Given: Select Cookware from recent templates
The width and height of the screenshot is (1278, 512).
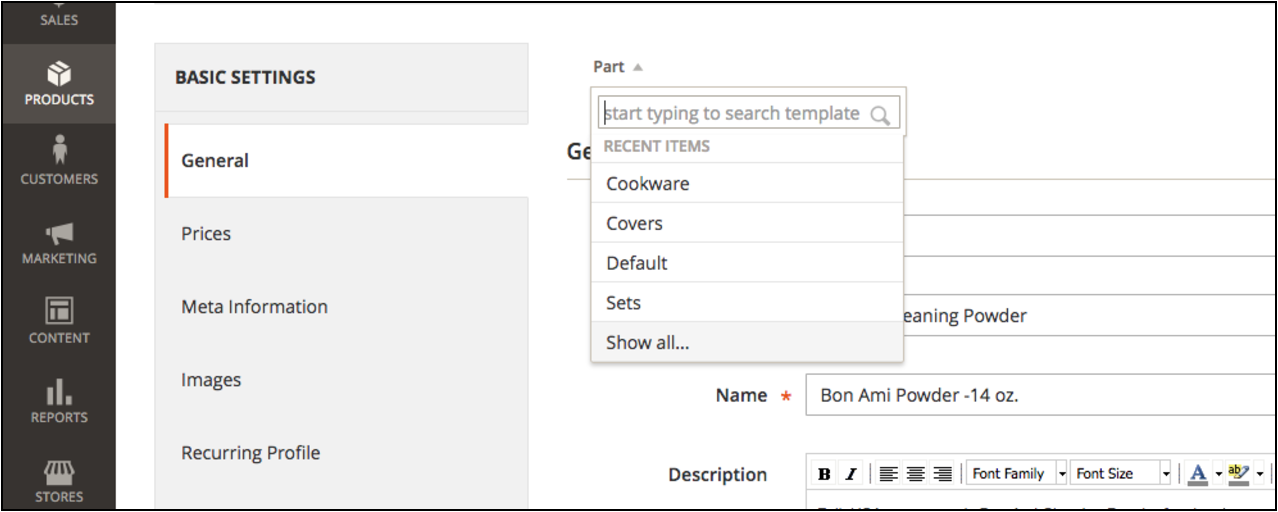Looking at the screenshot, I should (x=647, y=184).
